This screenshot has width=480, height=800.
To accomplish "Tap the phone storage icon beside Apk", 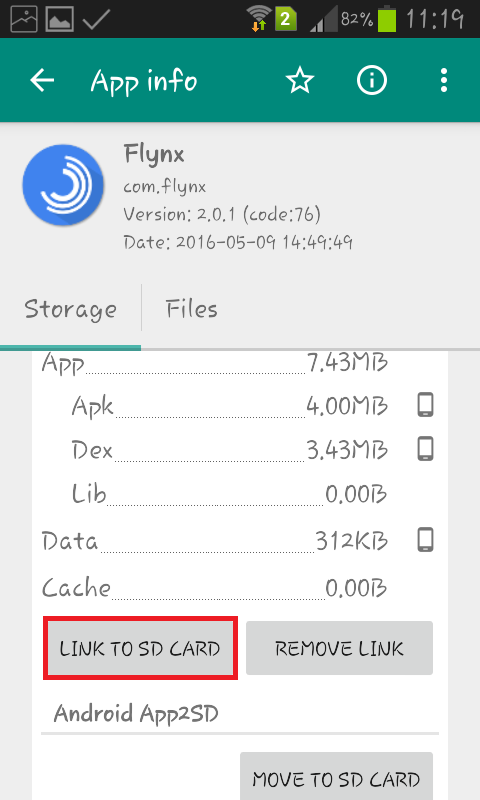I will [425, 405].
